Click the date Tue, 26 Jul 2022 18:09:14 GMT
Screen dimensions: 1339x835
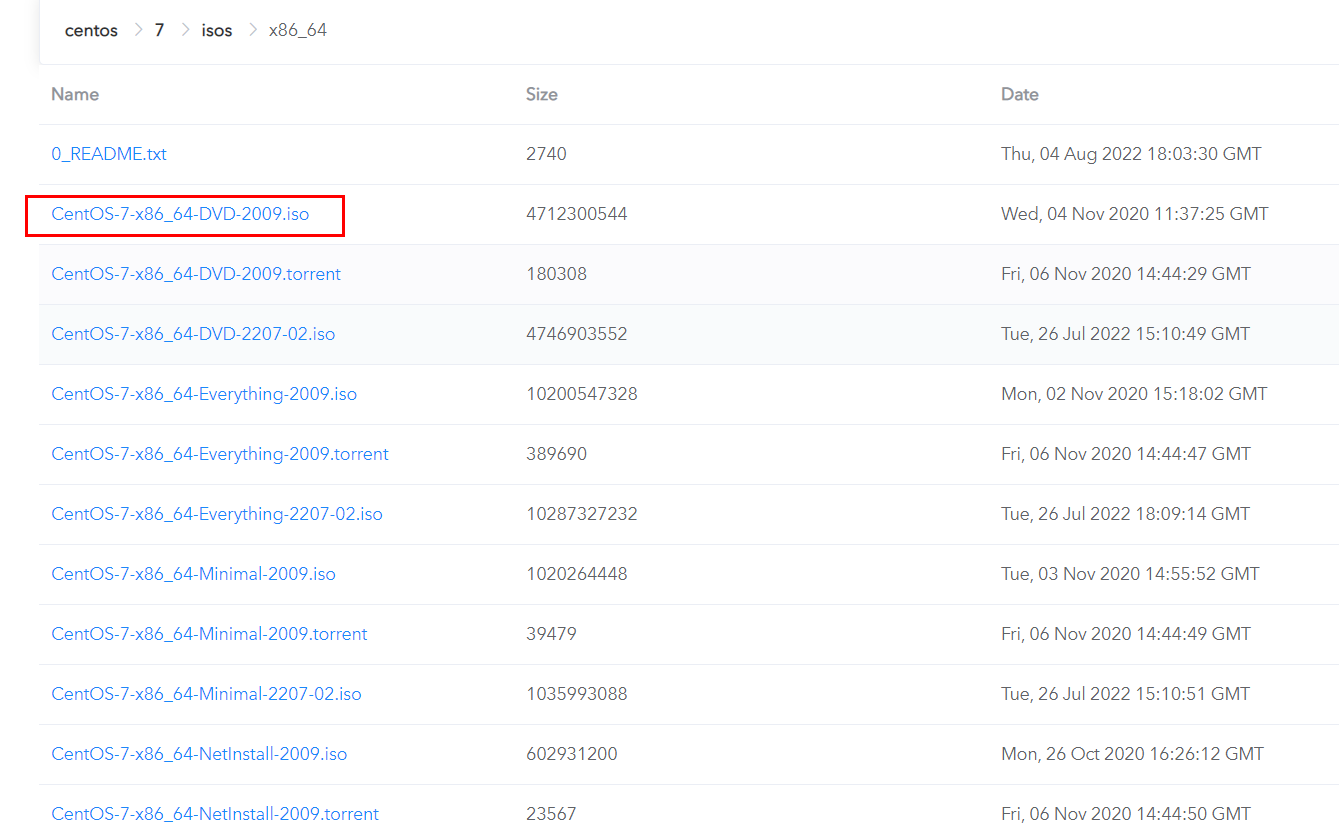click(1125, 514)
